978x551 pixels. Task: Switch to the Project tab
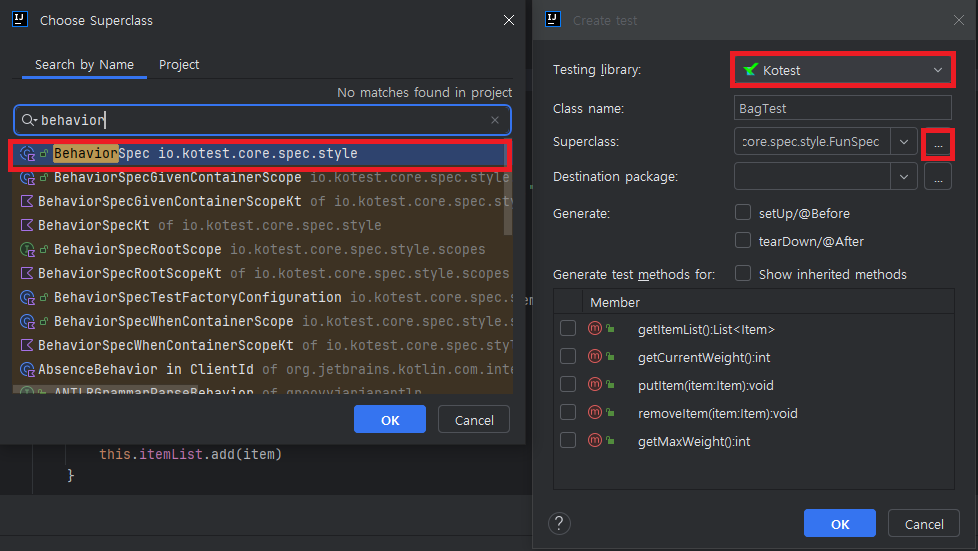coord(179,64)
